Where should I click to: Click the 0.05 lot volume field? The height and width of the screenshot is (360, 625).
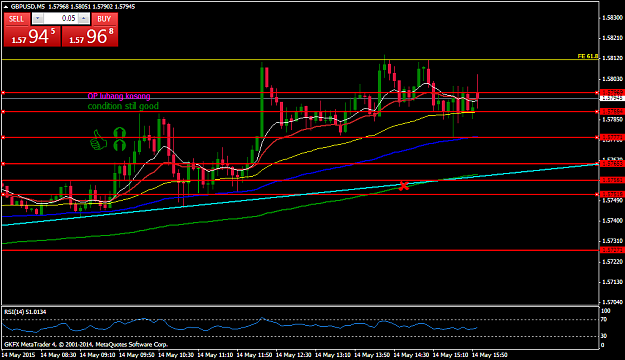(61, 18)
